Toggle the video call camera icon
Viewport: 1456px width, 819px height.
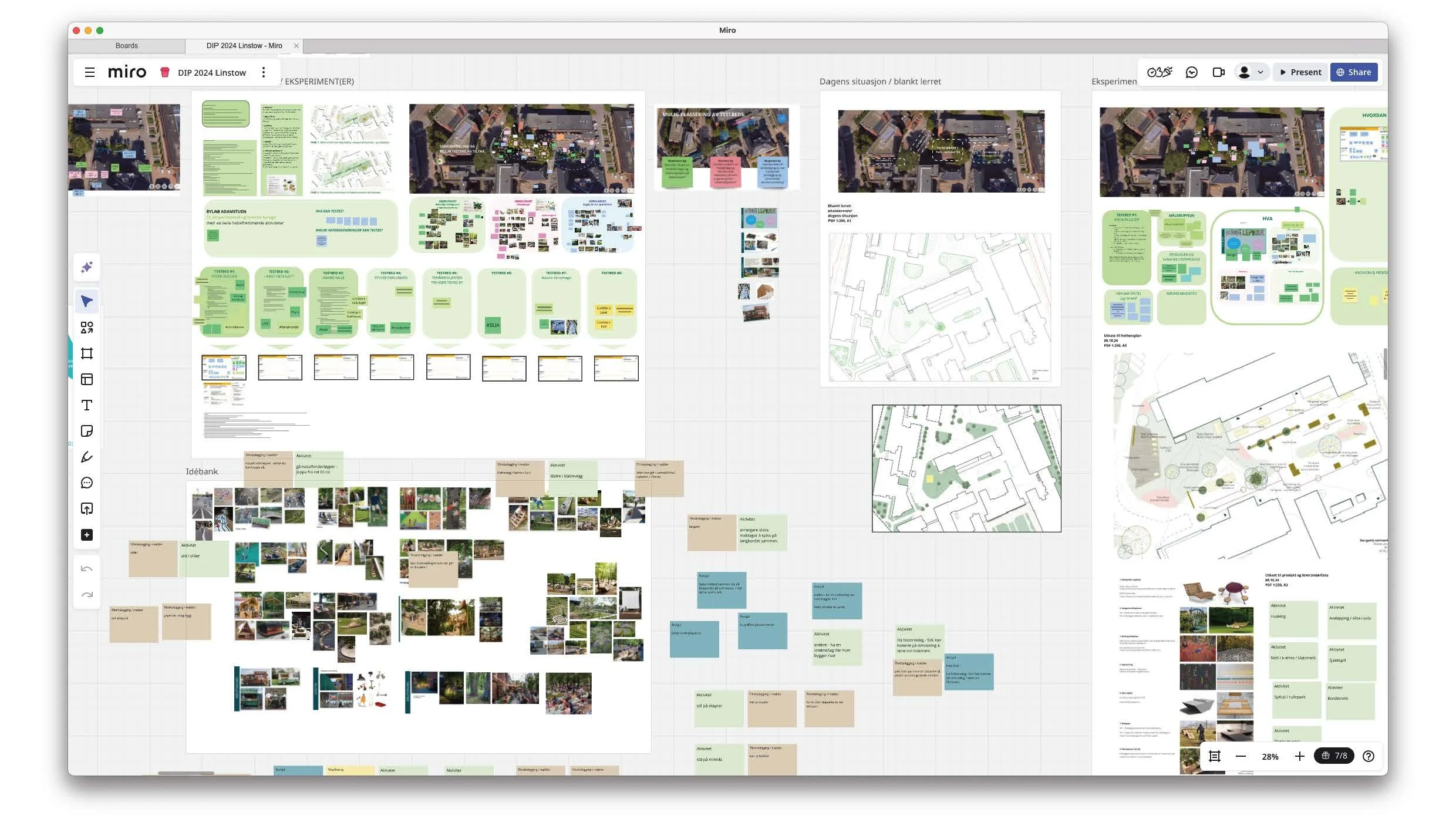1218,72
